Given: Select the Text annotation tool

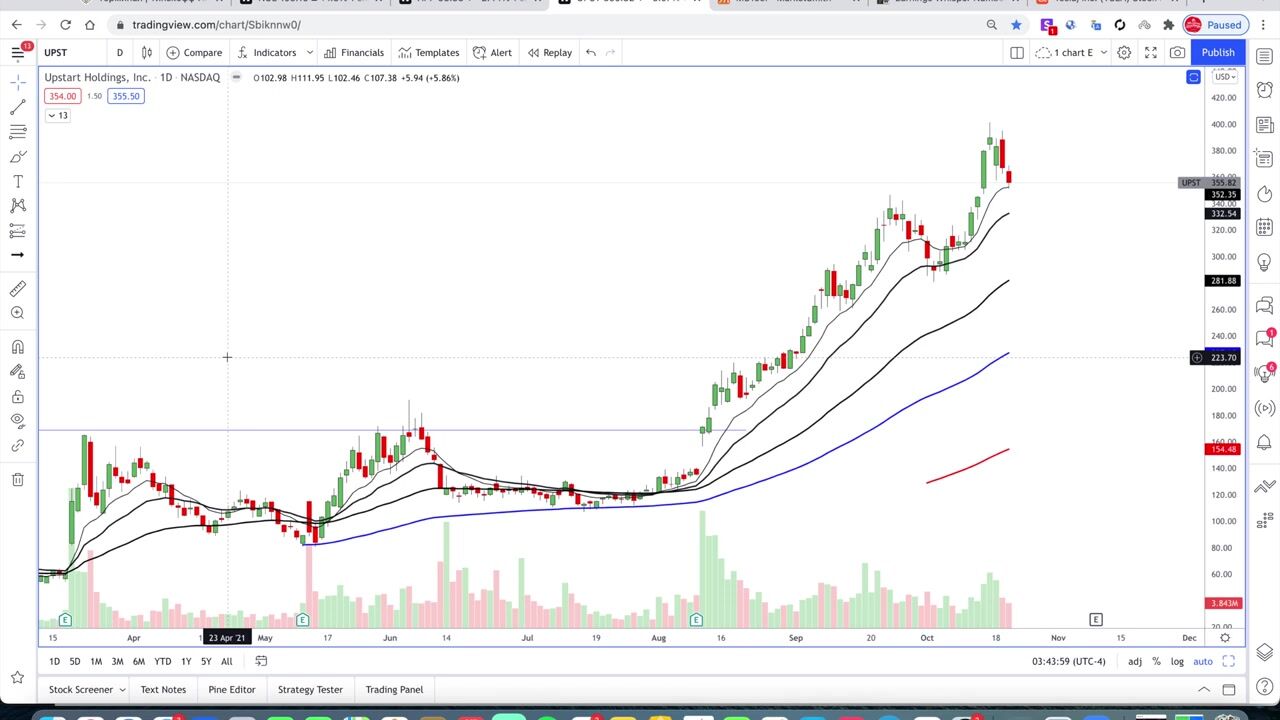Looking at the screenshot, I should coord(18,181).
